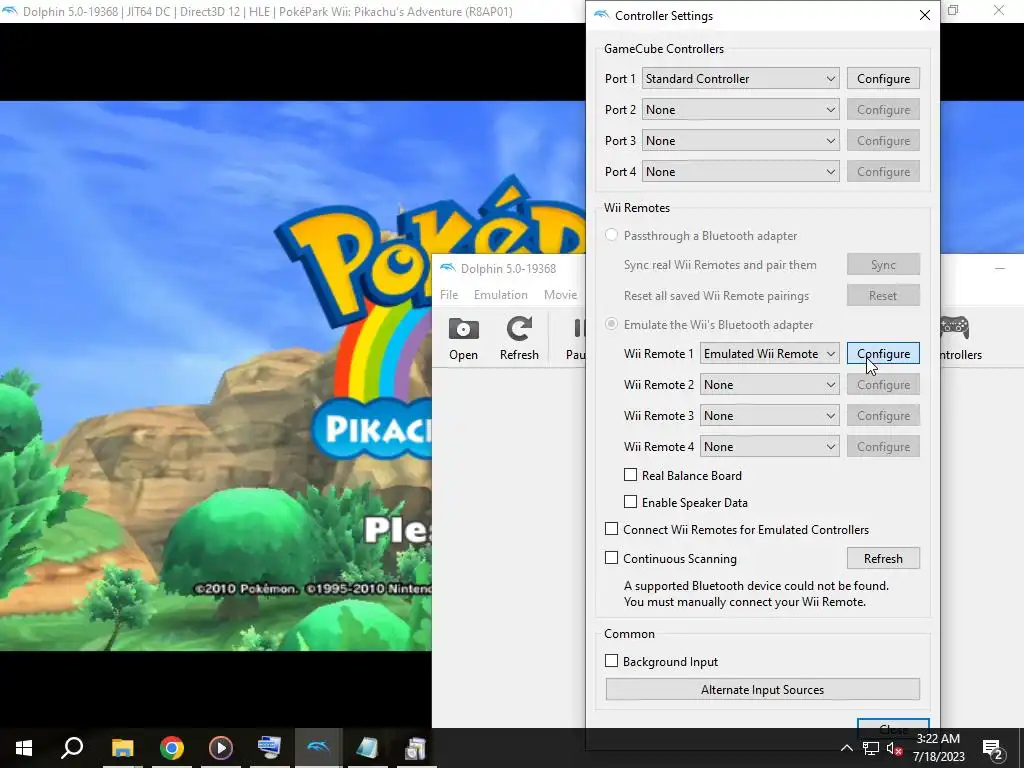Open the Port 2 controller dropdown

741,110
